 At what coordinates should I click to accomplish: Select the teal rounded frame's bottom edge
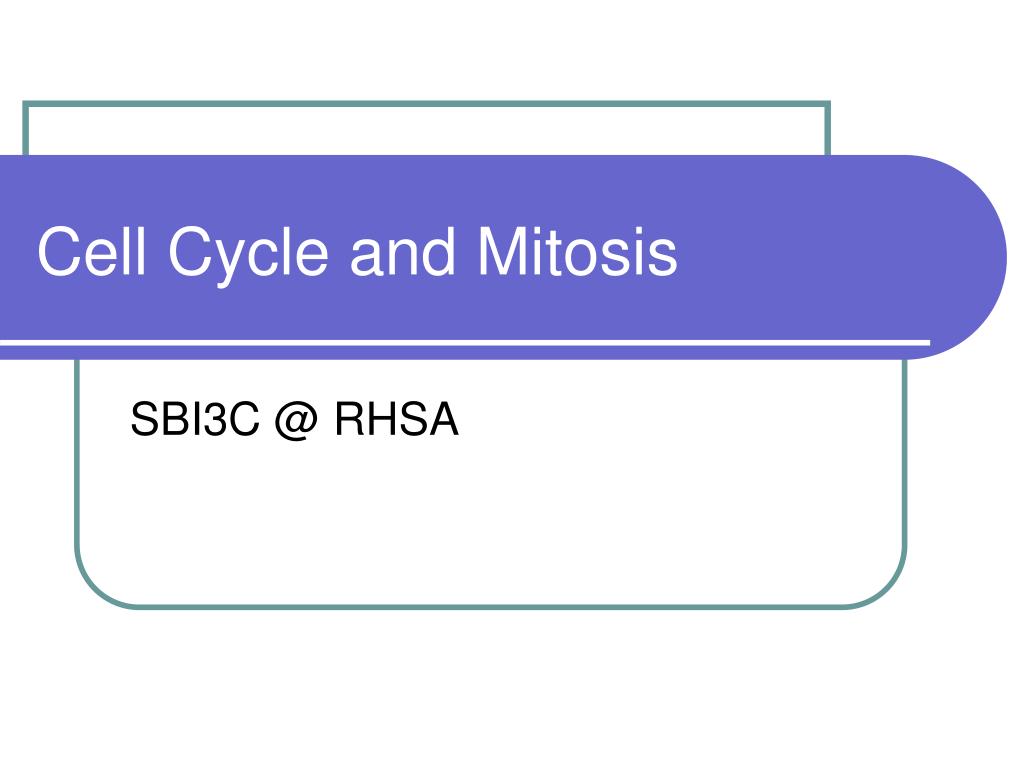[x=490, y=607]
